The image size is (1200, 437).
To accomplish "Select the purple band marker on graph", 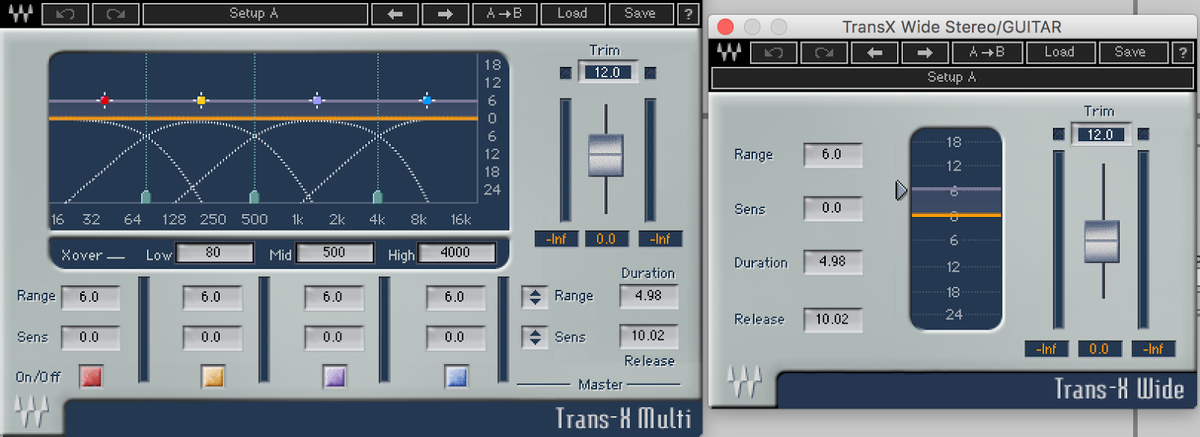I will coord(317,100).
